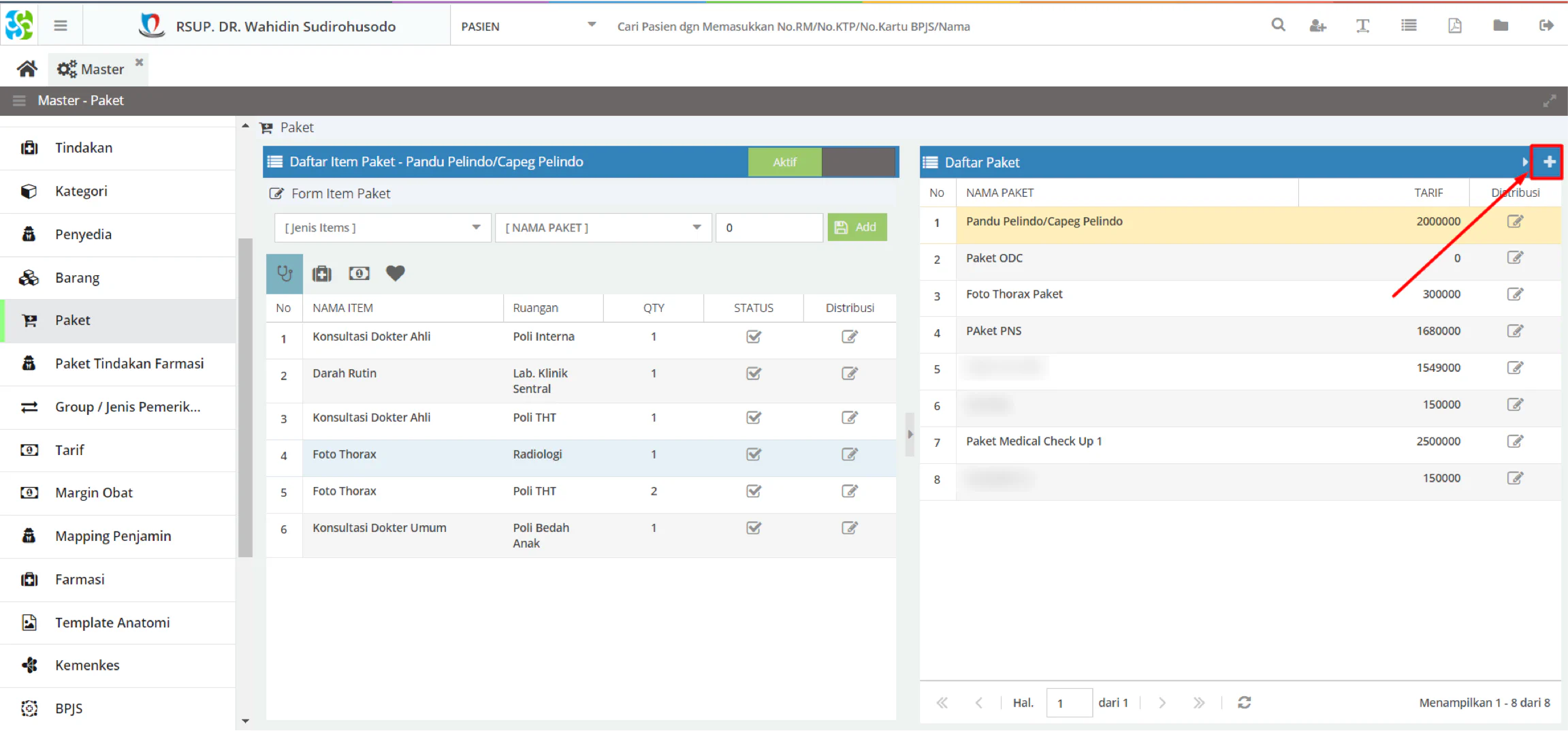Screen dimensions: 1568x733
Task: Edit distribusi for Pandu Pelindo/Capeg Pelindo
Action: click(x=1515, y=221)
